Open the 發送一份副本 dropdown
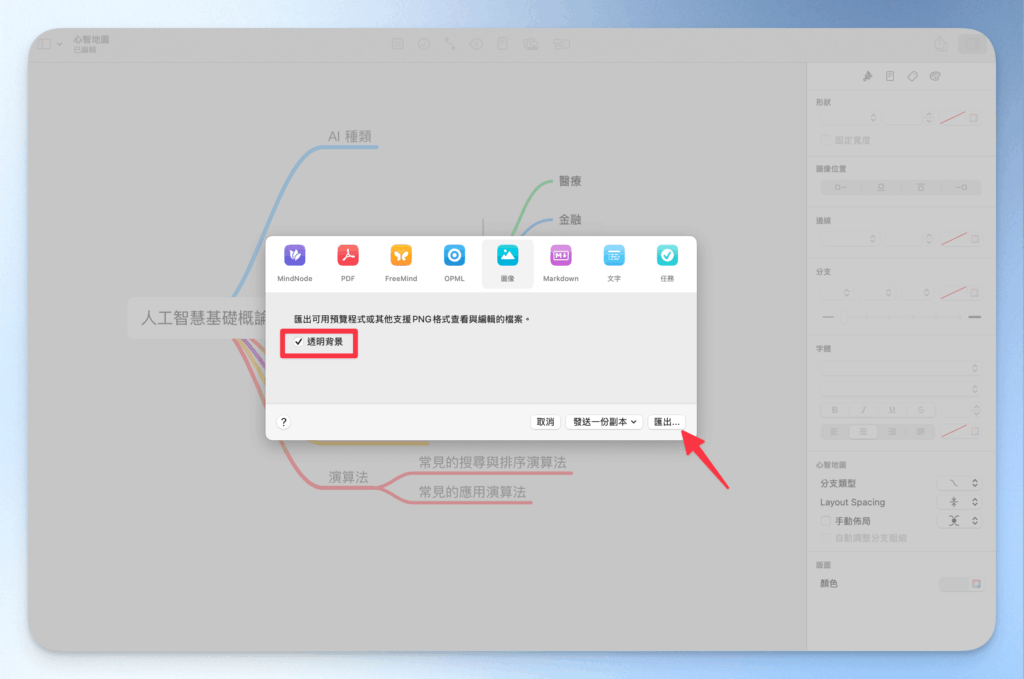 tap(604, 421)
